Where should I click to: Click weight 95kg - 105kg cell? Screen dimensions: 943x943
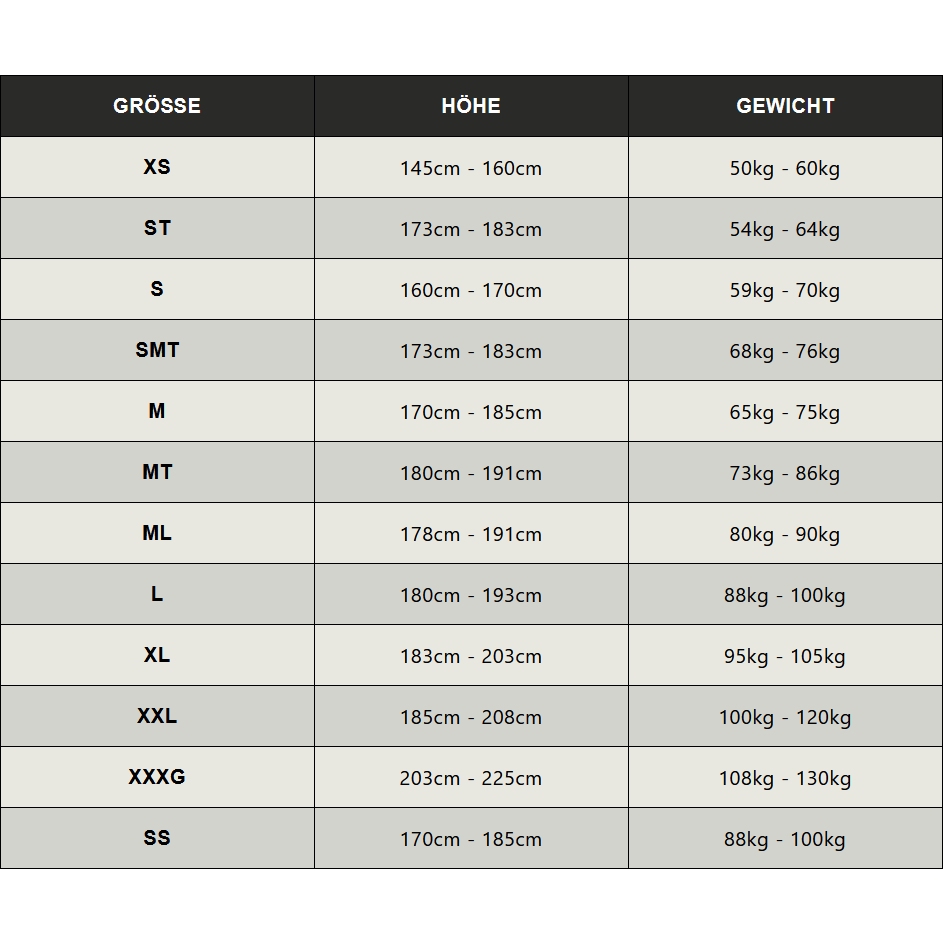(785, 655)
